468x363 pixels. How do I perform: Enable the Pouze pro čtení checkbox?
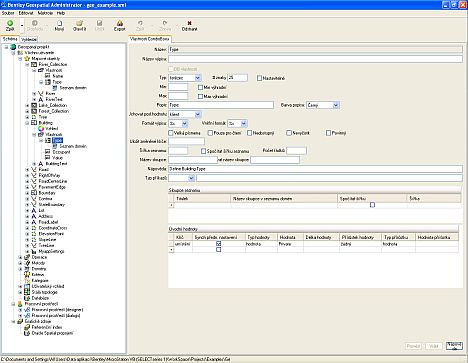point(210,133)
